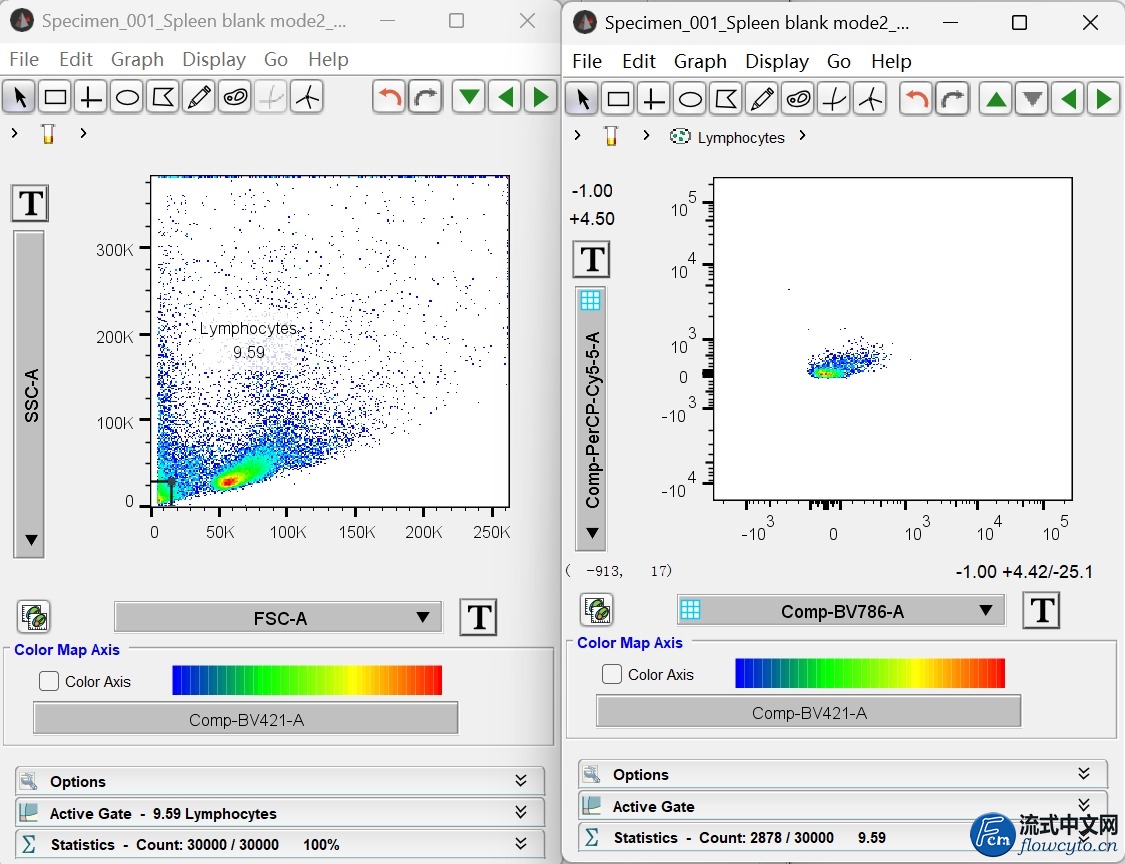Click Y-axis transform T button in right window
The height and width of the screenshot is (864, 1125).
point(592,258)
